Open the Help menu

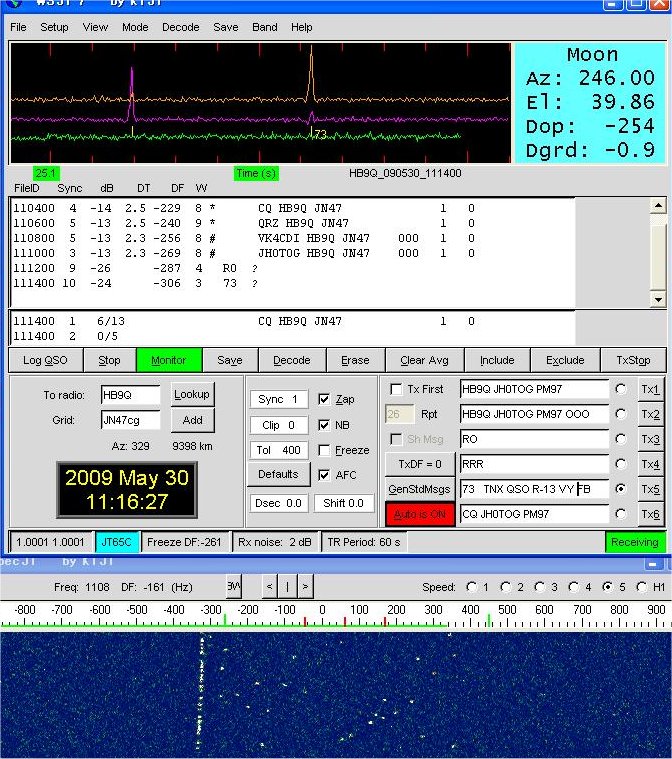coord(302,27)
